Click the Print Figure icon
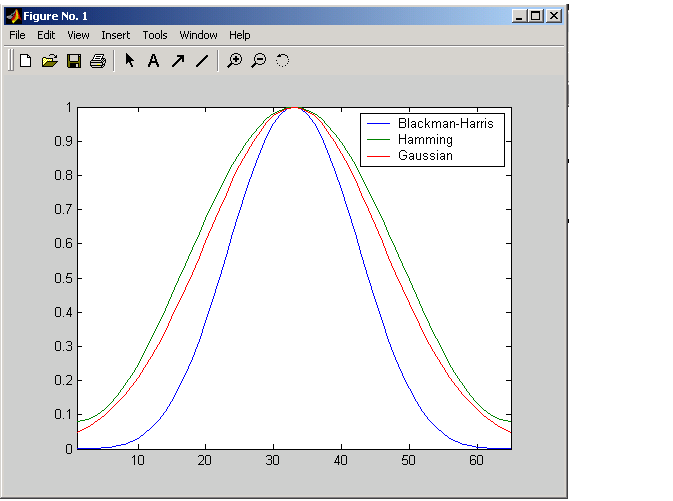 pyautogui.click(x=97, y=61)
